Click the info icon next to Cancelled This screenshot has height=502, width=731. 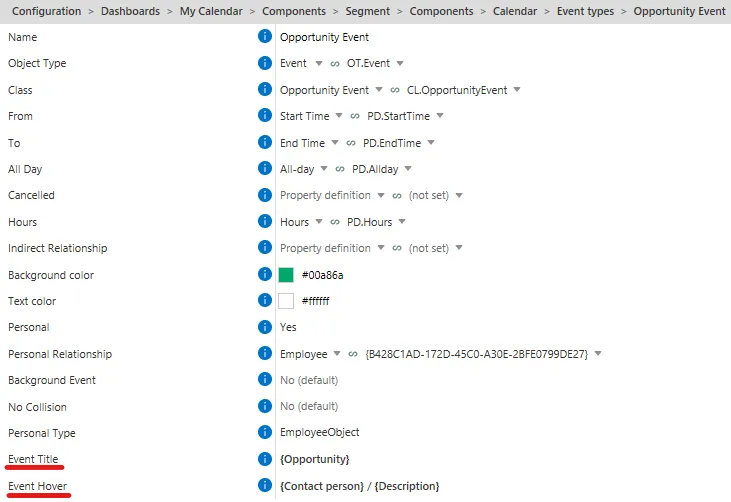265,195
